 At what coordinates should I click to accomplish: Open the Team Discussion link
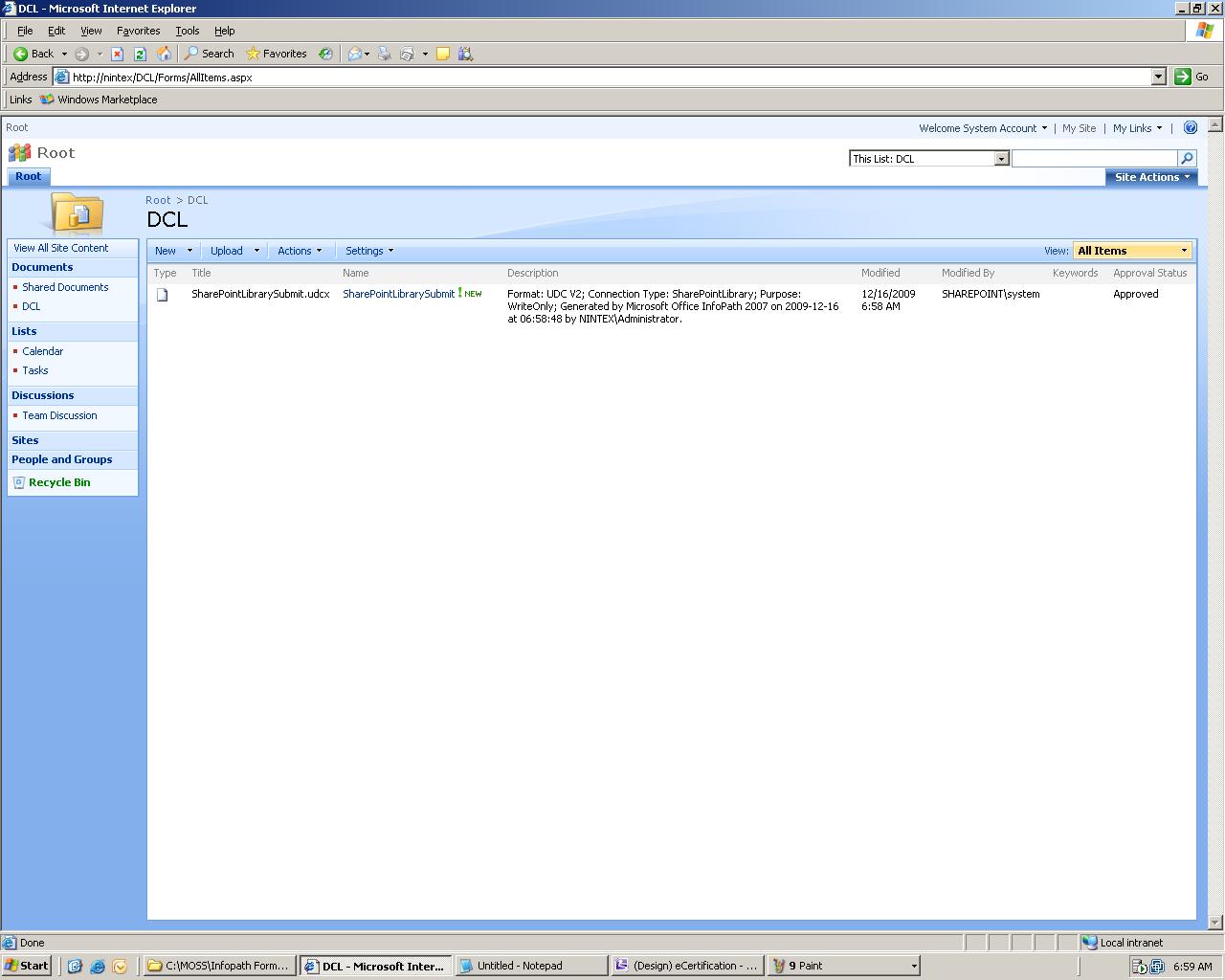coord(59,415)
